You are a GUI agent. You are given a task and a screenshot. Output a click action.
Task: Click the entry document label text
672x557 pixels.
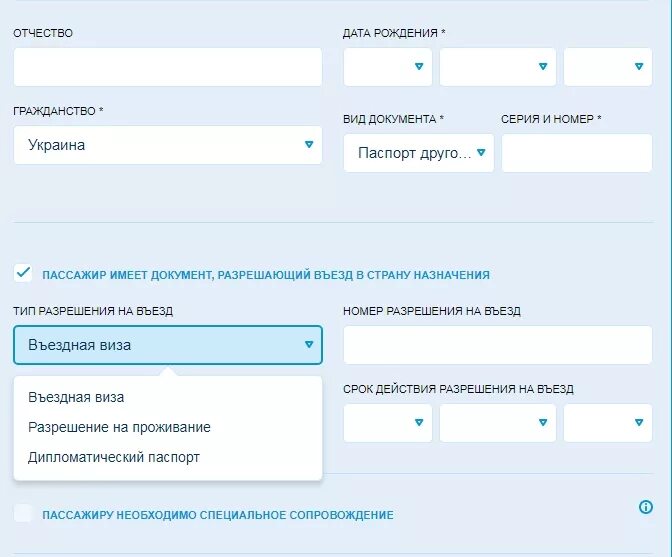(x=266, y=275)
